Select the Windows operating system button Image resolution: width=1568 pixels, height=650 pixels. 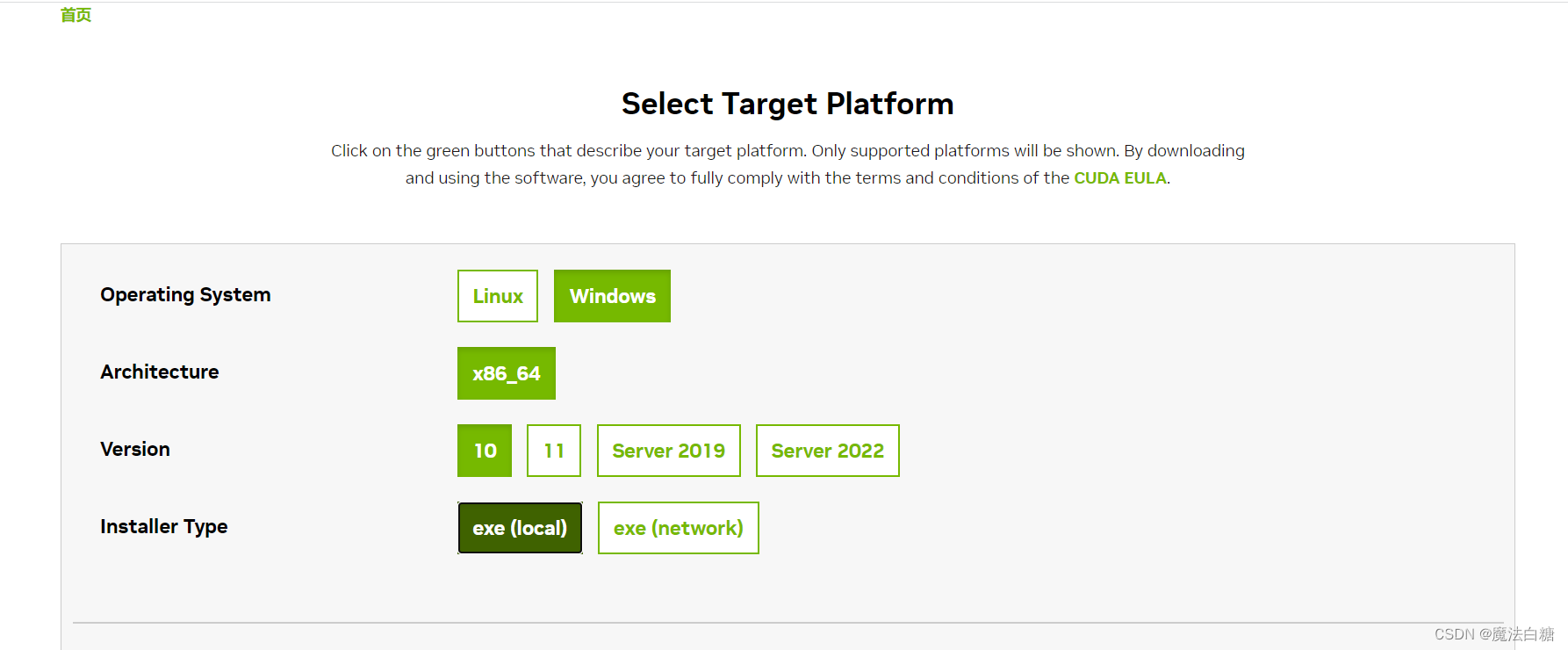612,296
